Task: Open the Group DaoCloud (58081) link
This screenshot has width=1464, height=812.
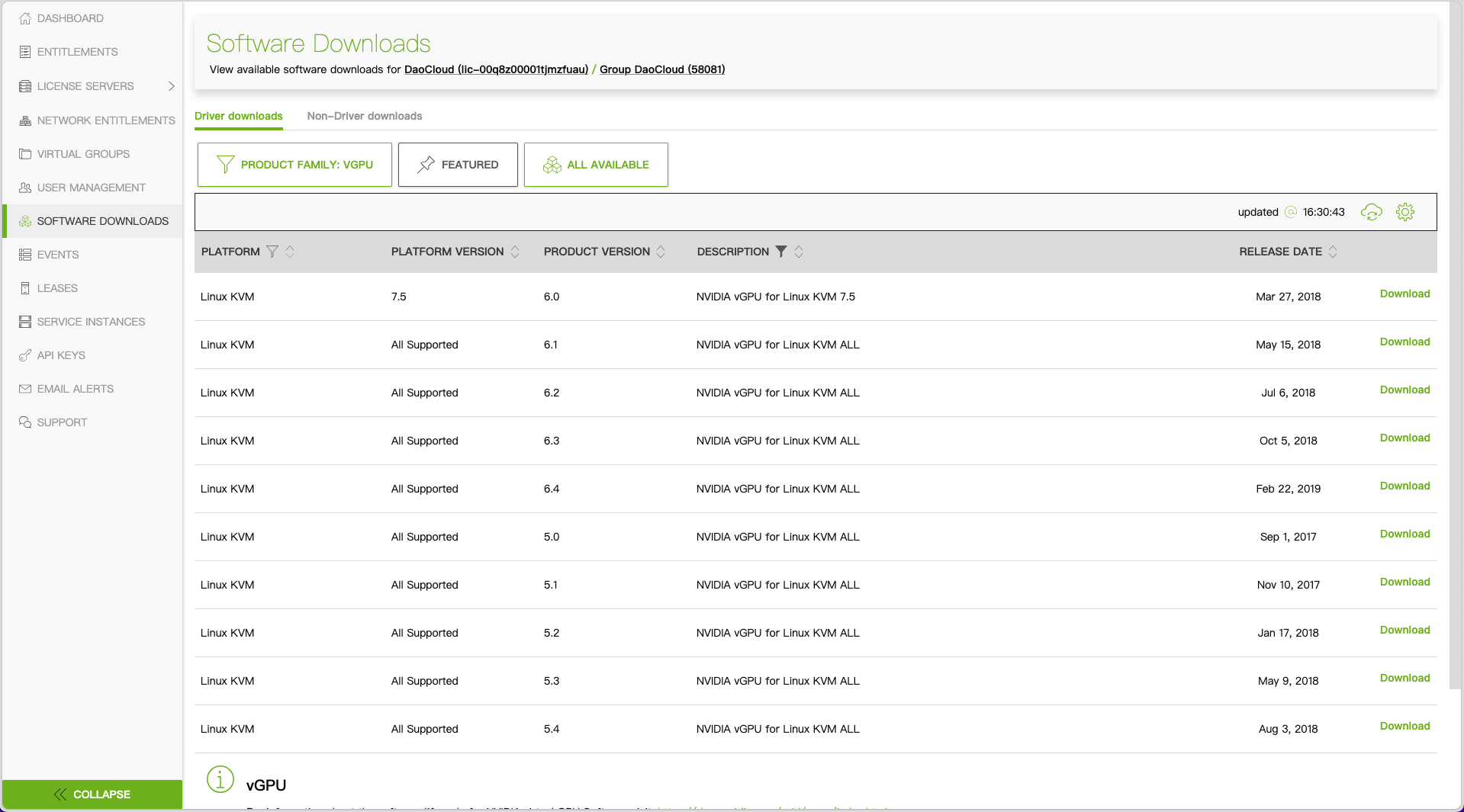Action: (661, 69)
